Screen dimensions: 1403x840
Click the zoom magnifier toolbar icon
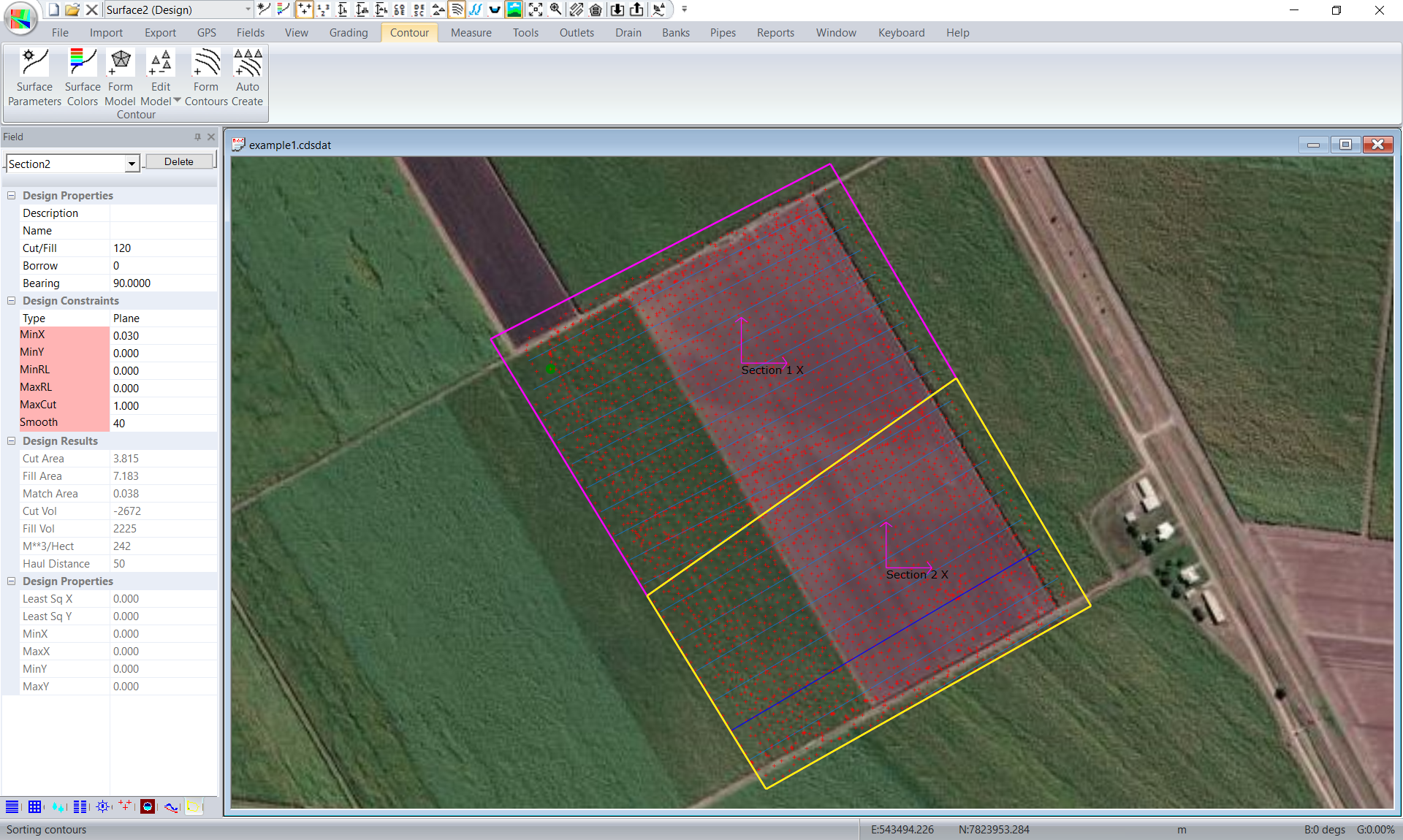(x=555, y=9)
